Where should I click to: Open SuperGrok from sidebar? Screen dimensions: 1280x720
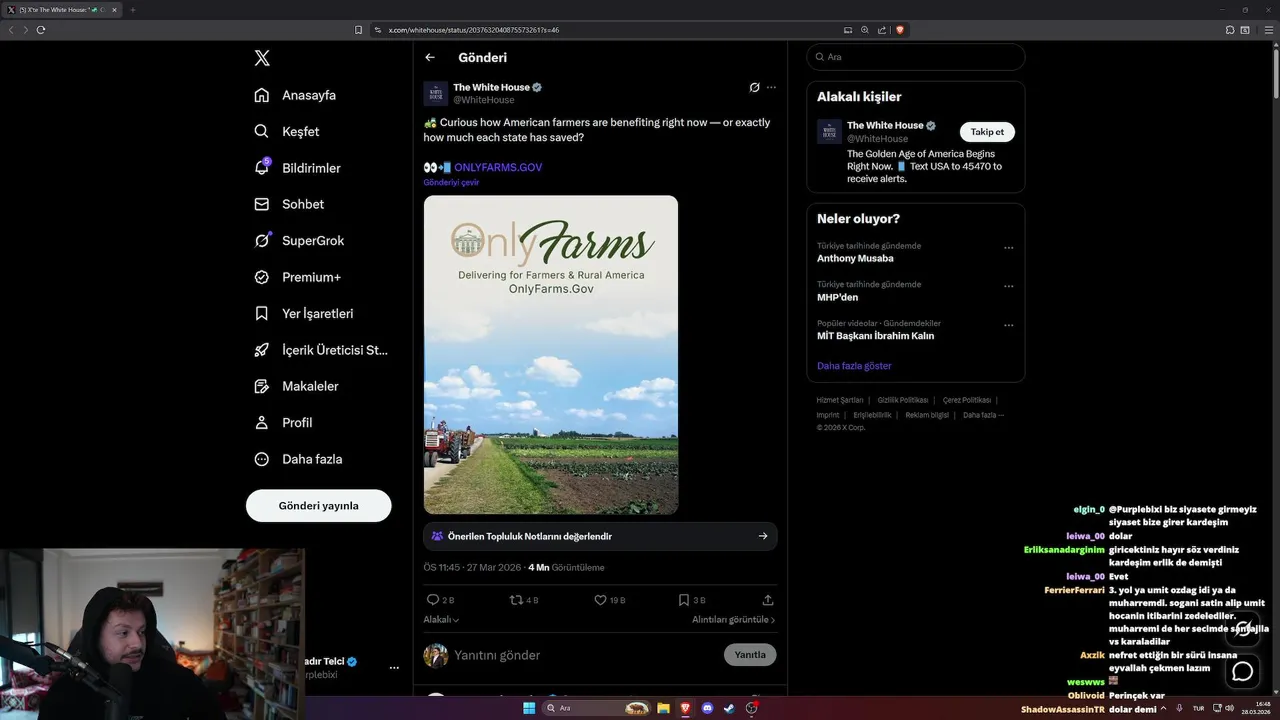point(299,240)
